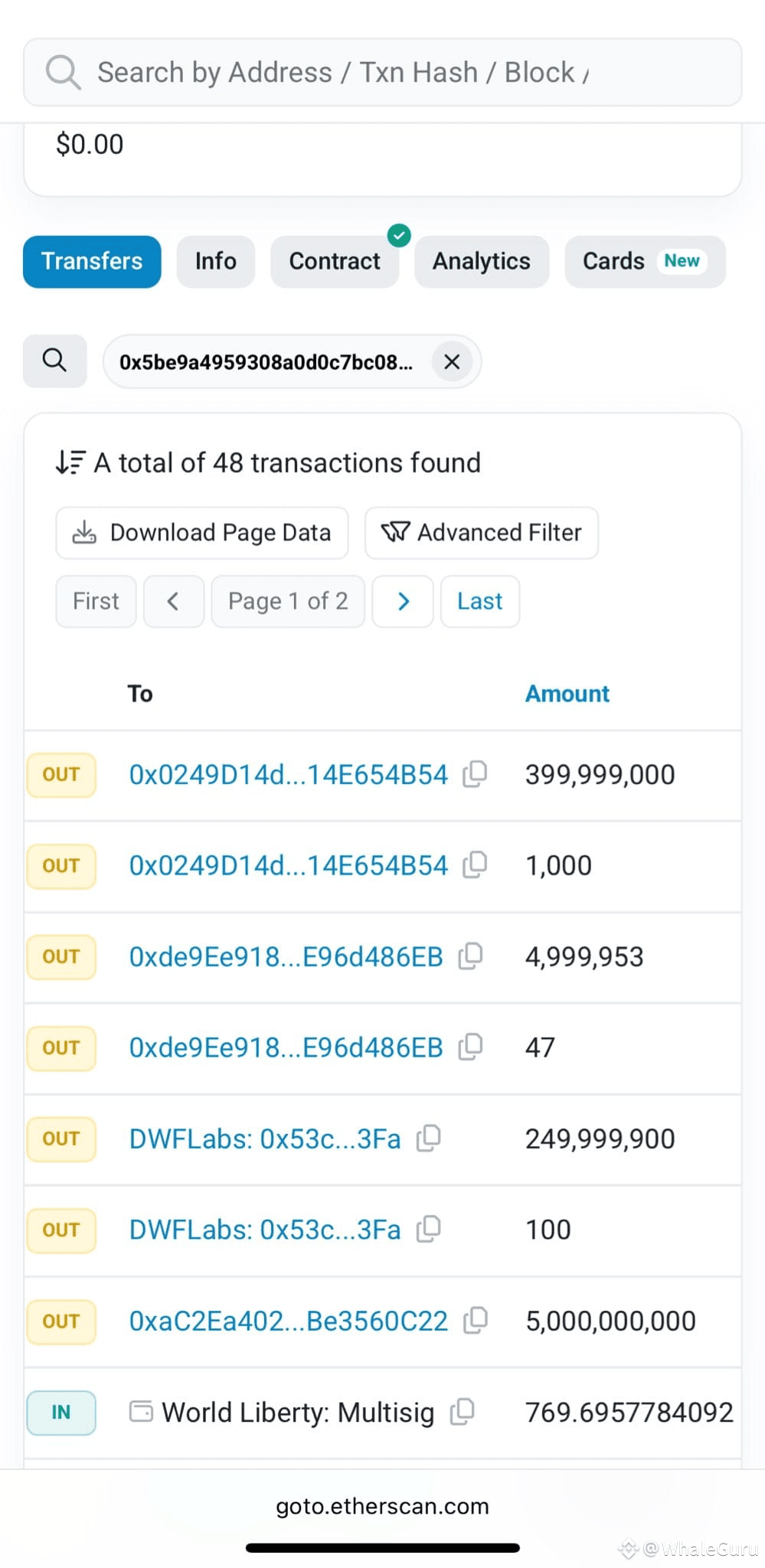Click the search magnifier icon in search bar
The width and height of the screenshot is (765, 1568).
63,73
